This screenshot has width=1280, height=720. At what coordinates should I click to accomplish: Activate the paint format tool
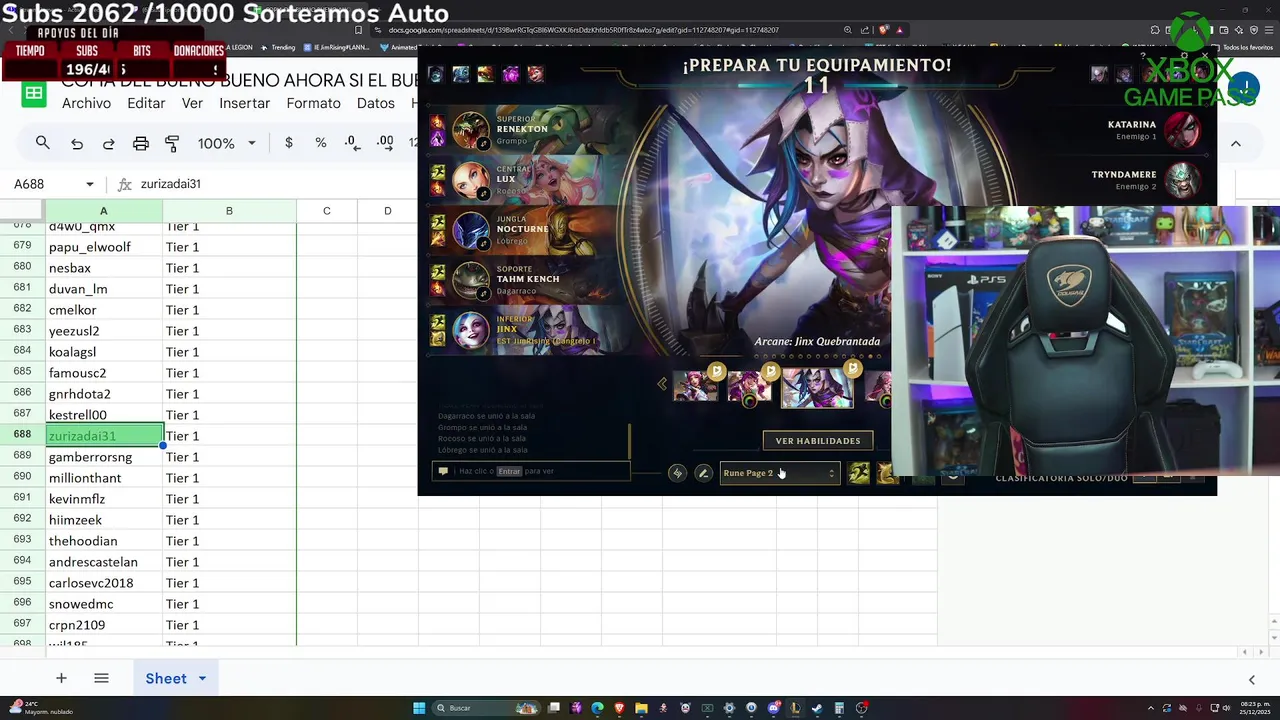click(172, 144)
